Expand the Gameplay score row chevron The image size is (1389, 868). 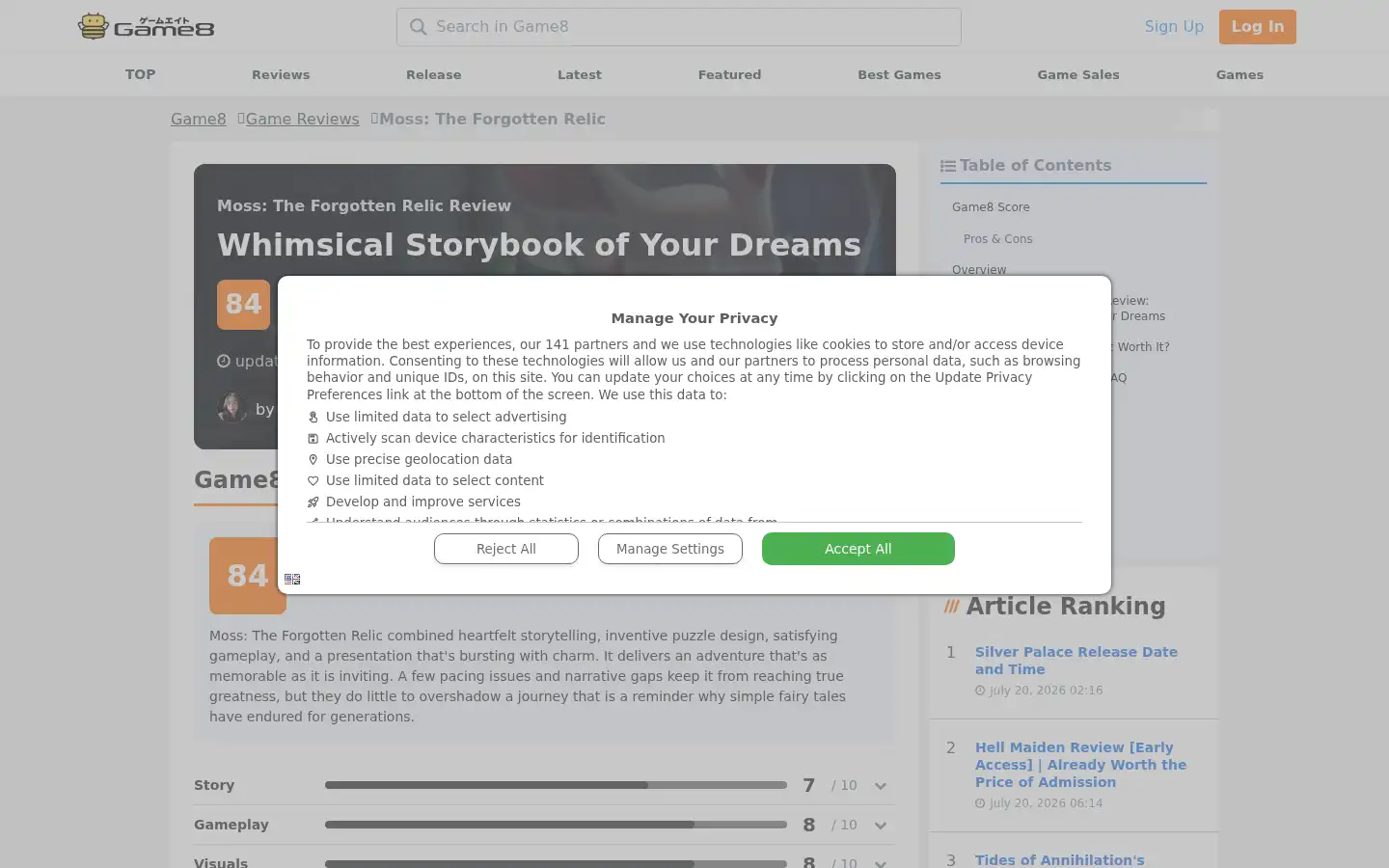point(881,826)
